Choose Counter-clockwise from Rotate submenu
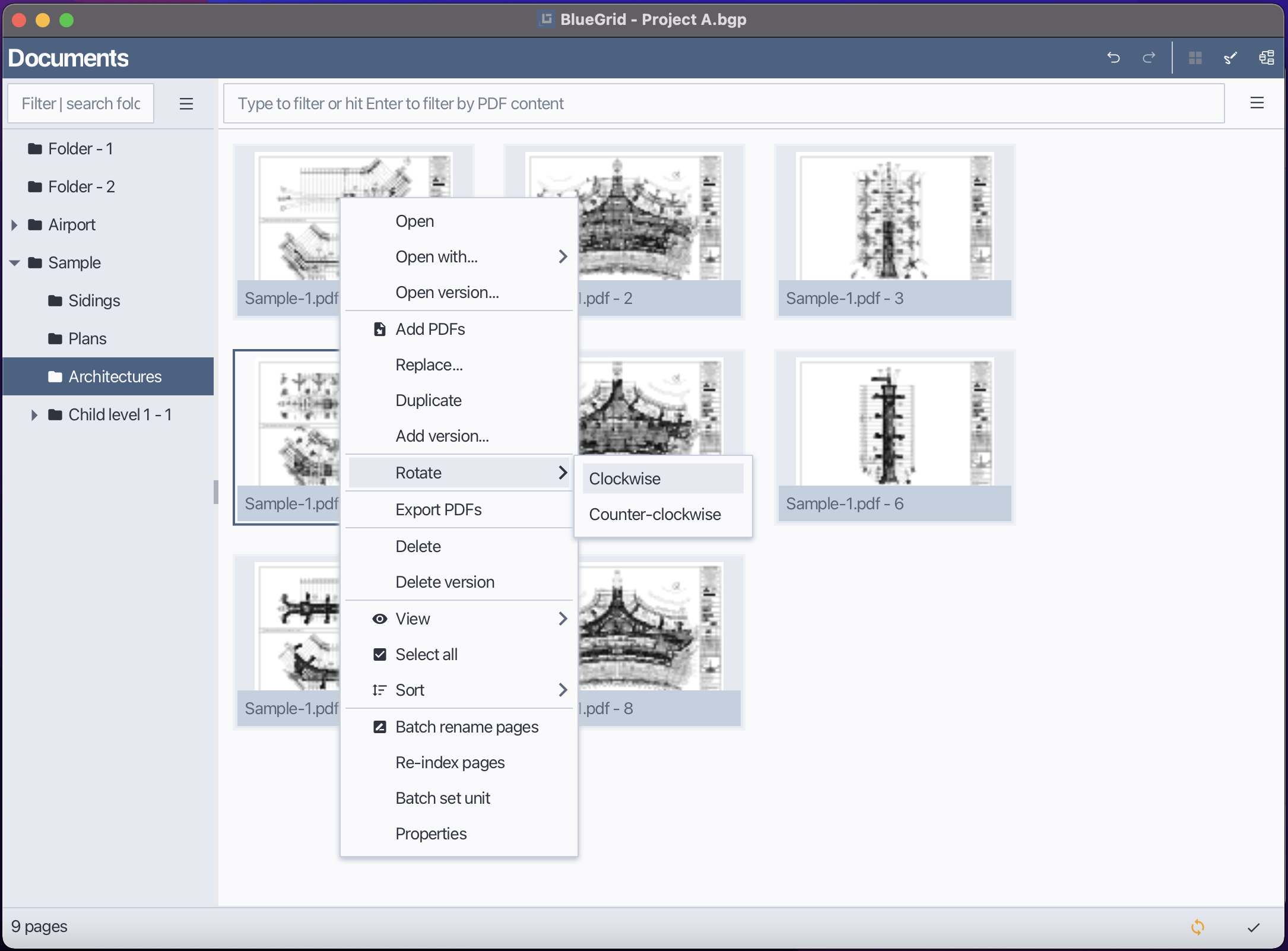This screenshot has height=951, width=1288. tap(655, 514)
